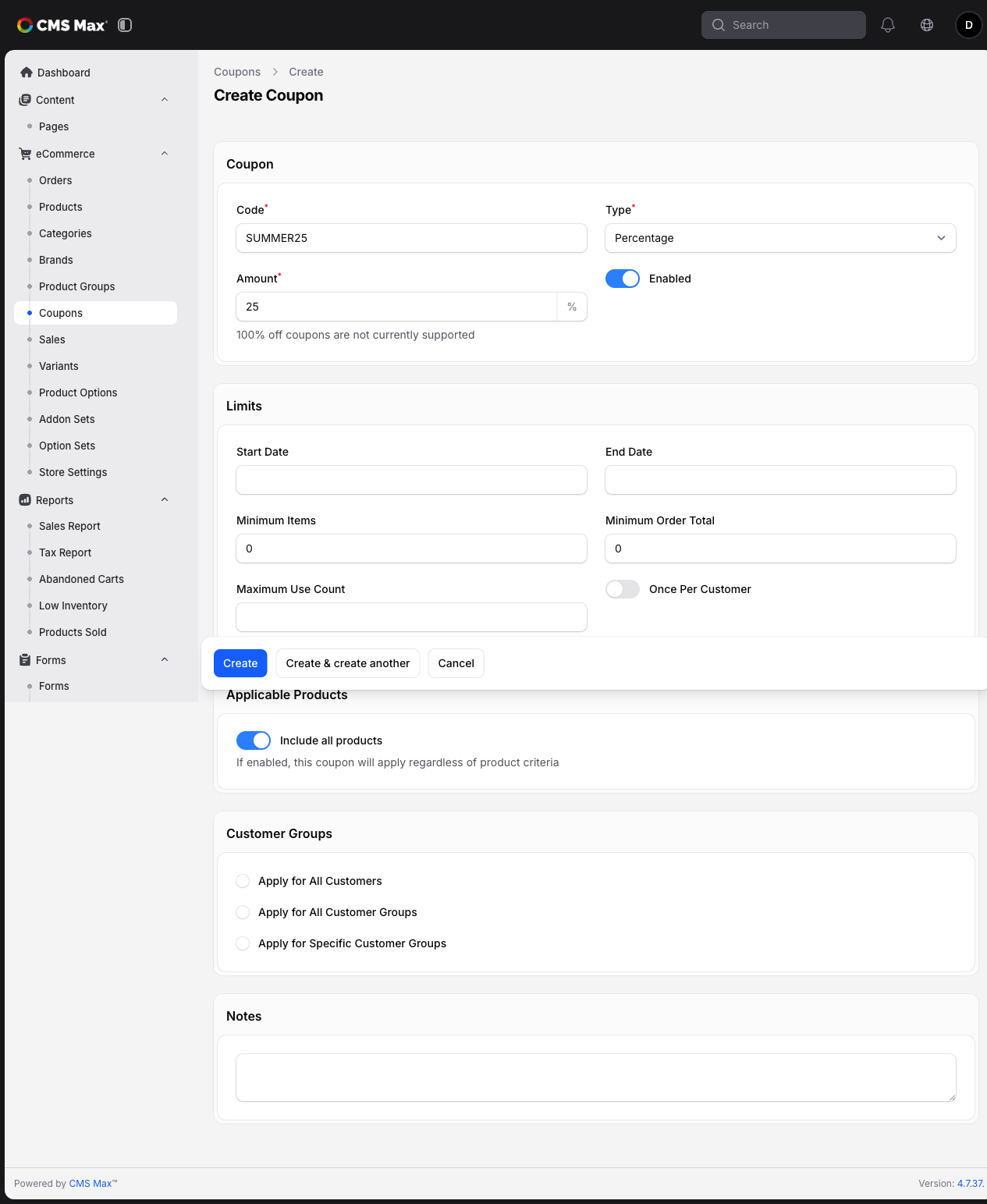Cancel coupon creation
Screen dimensions: 987x1204
tap(456, 663)
